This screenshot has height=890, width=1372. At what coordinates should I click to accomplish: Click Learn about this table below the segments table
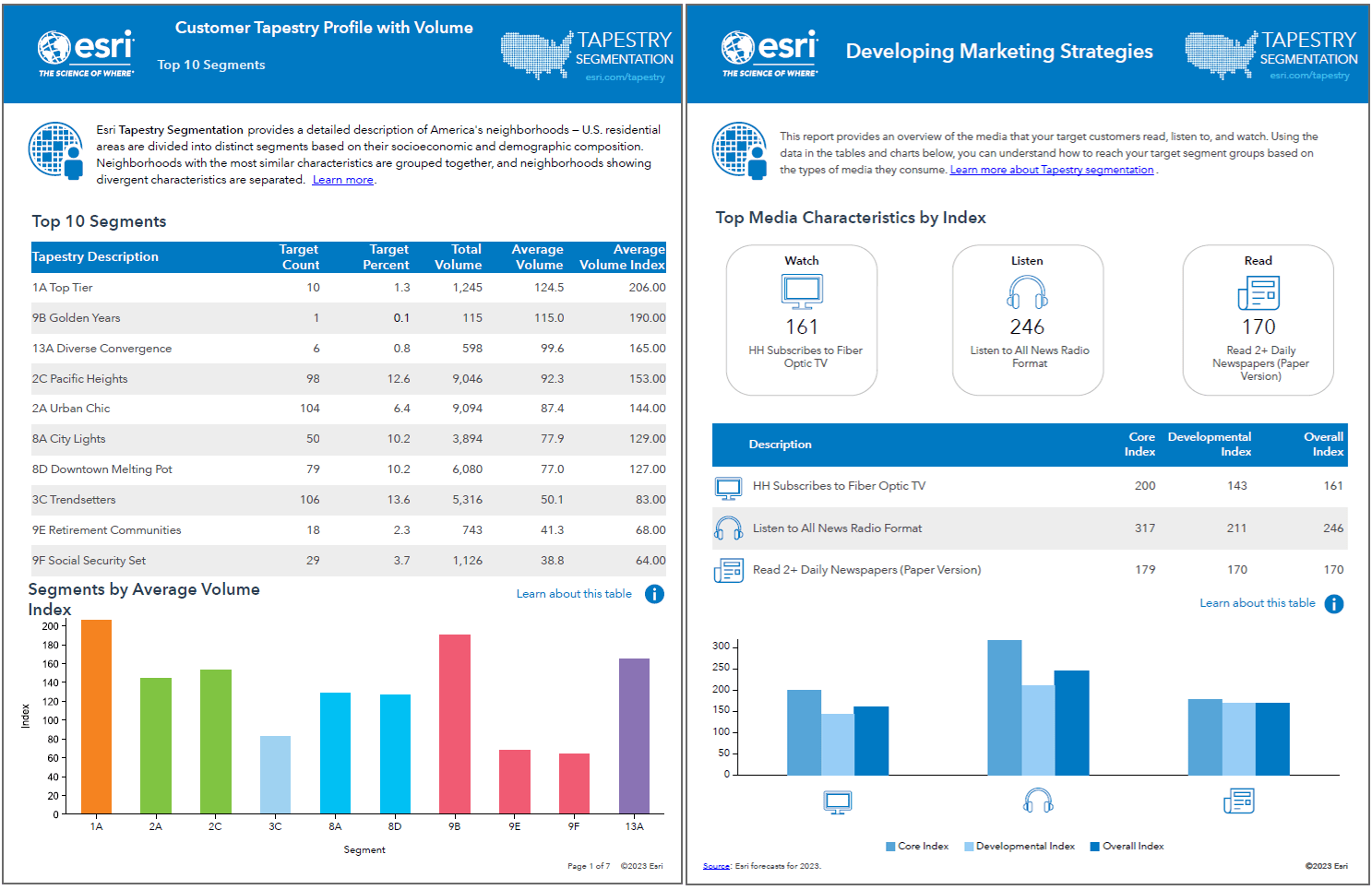coord(574,593)
